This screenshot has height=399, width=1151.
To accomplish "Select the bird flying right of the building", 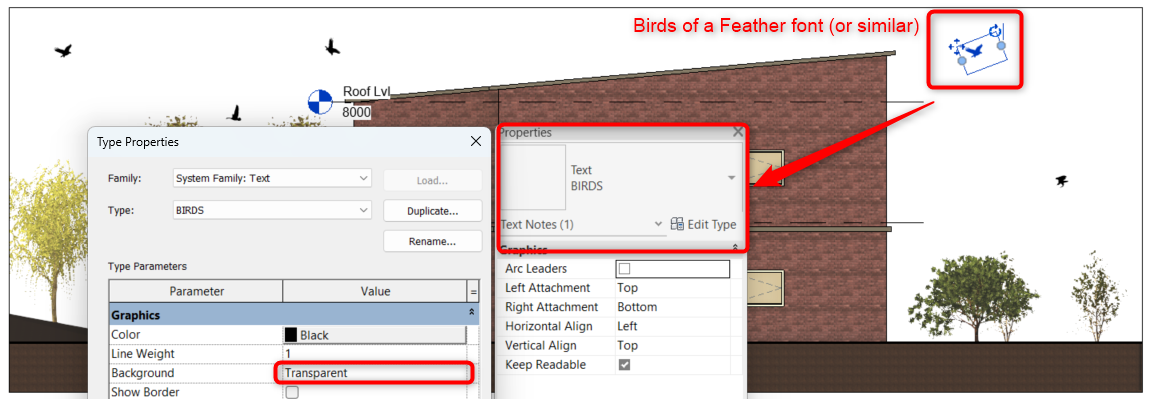I will tap(1062, 180).
